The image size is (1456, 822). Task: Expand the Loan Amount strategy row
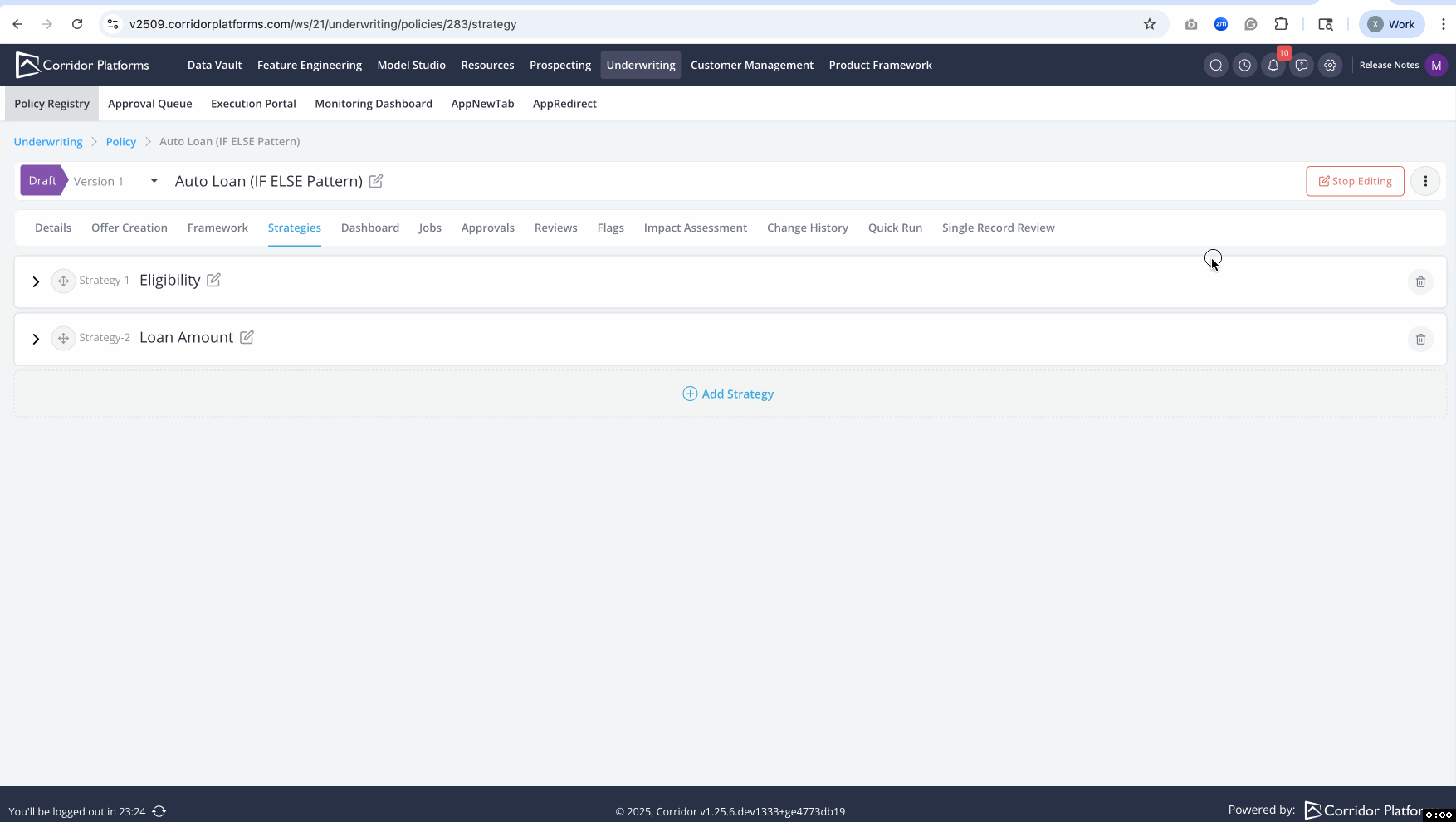click(36, 340)
